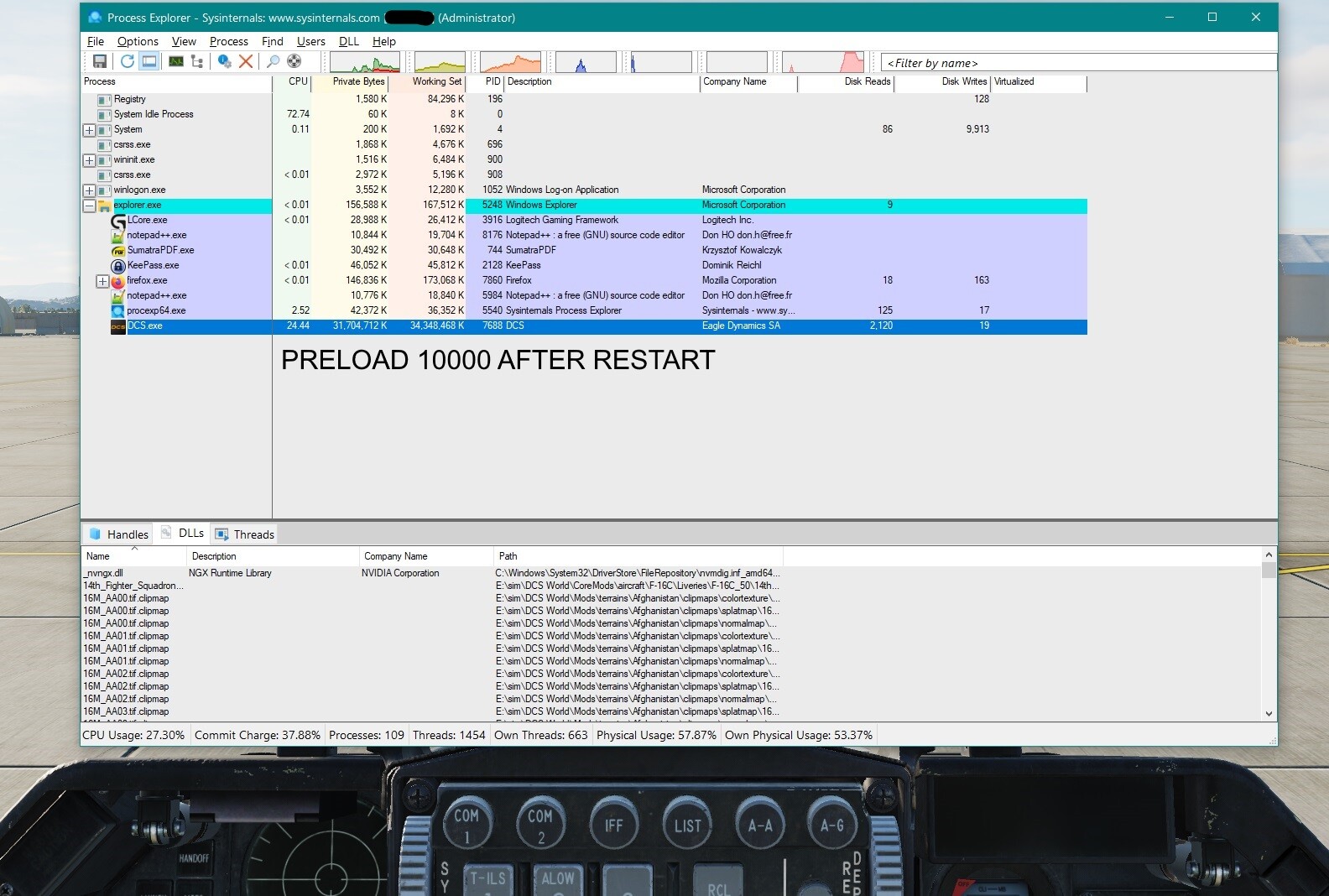The width and height of the screenshot is (1329, 896).
Task: Open process properties via toolbar icon
Action: tap(224, 61)
